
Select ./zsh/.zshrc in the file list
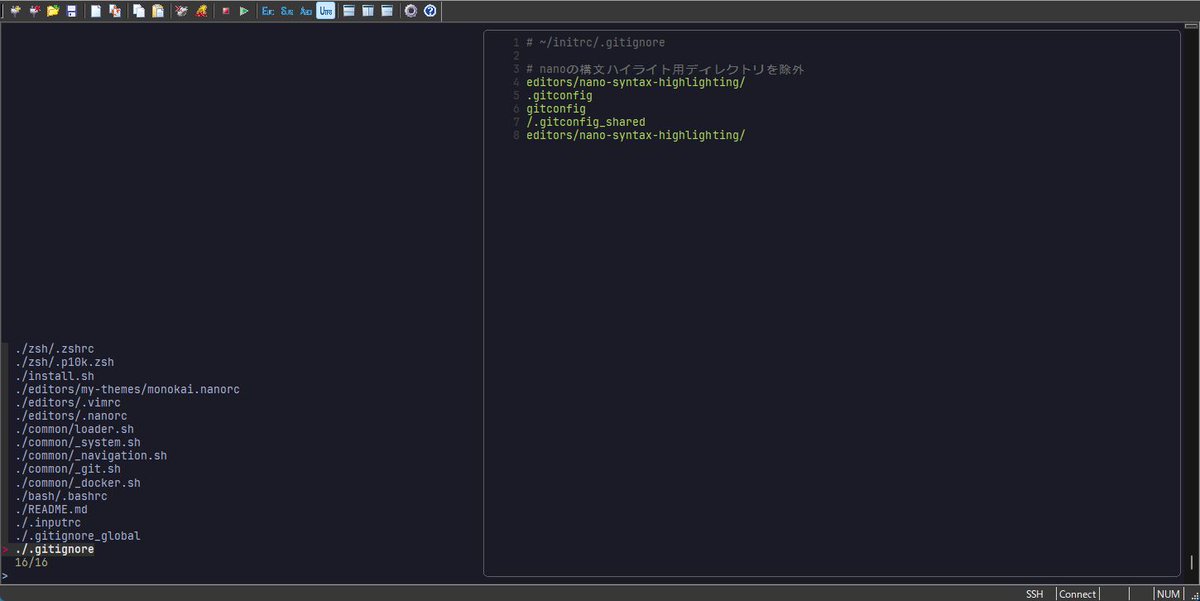click(54, 349)
